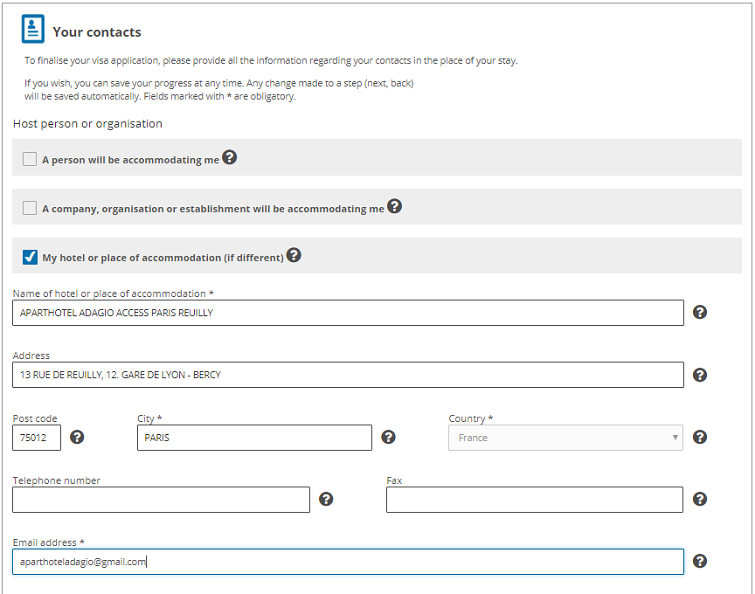
Task: Click help icon beside hotel name field
Action: 700,312
